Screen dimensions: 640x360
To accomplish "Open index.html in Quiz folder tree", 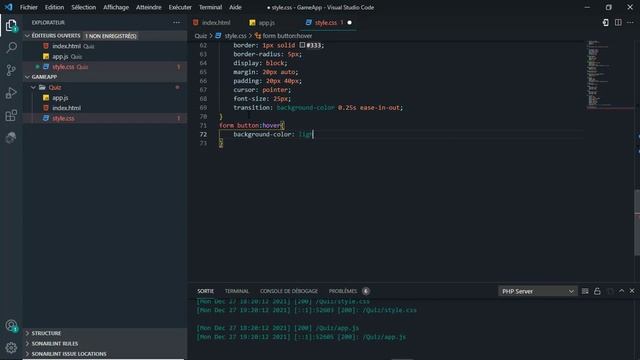I will 104,108.
